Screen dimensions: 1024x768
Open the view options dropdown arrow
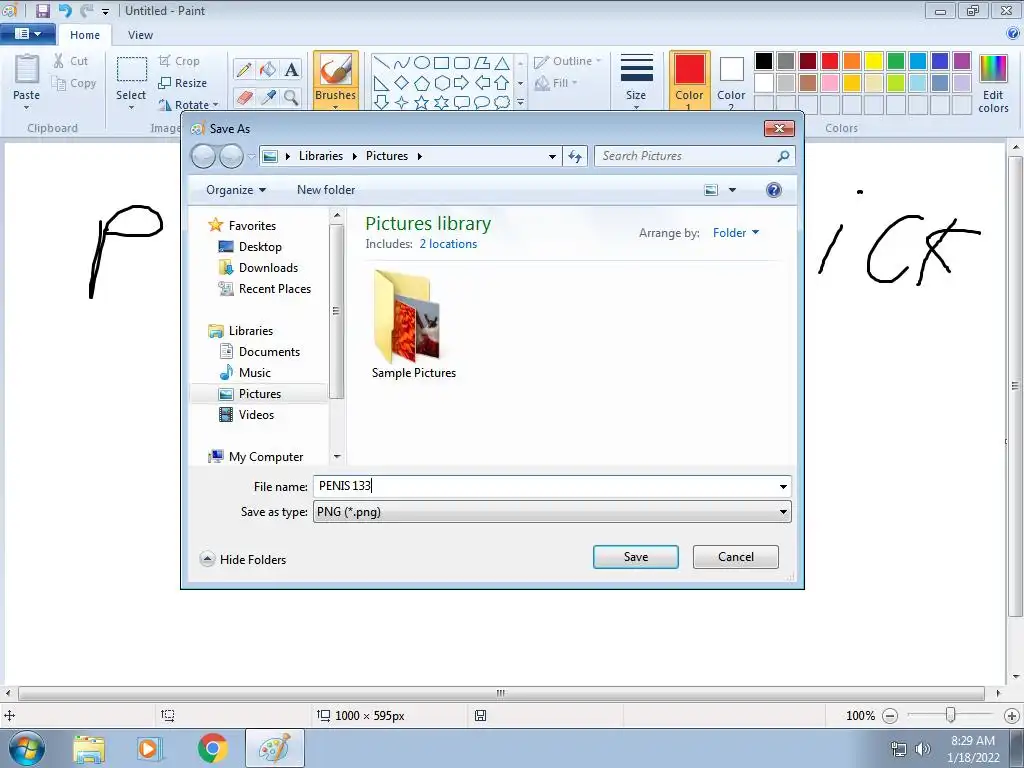732,190
